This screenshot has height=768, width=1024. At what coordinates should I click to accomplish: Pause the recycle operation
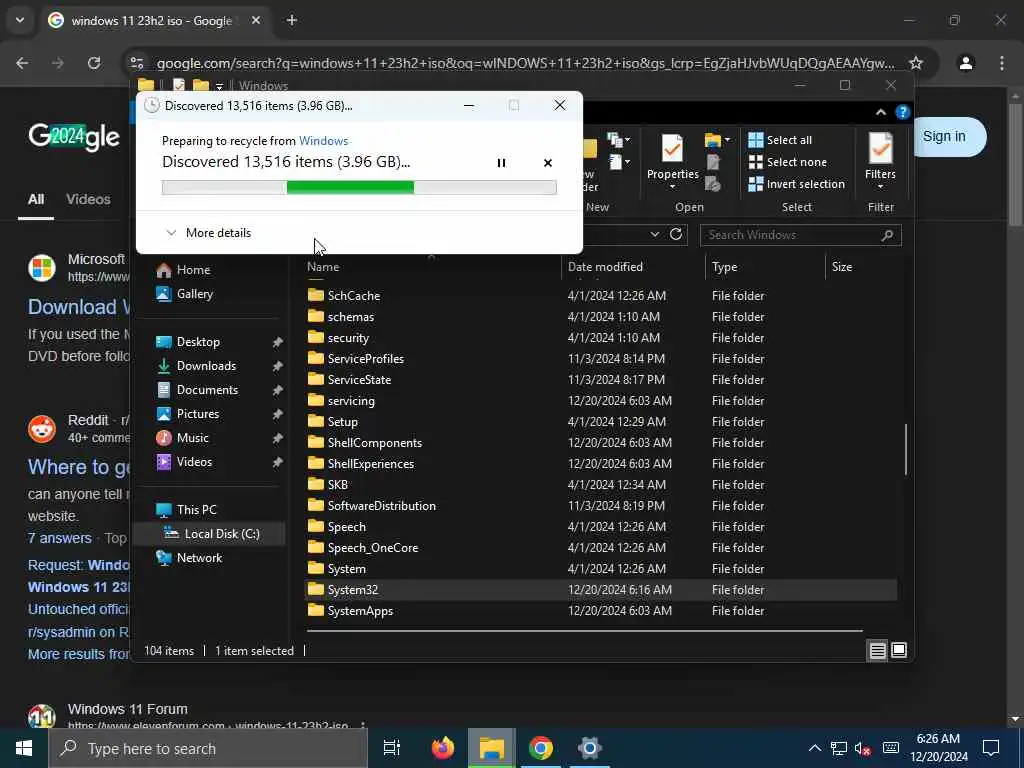(501, 163)
